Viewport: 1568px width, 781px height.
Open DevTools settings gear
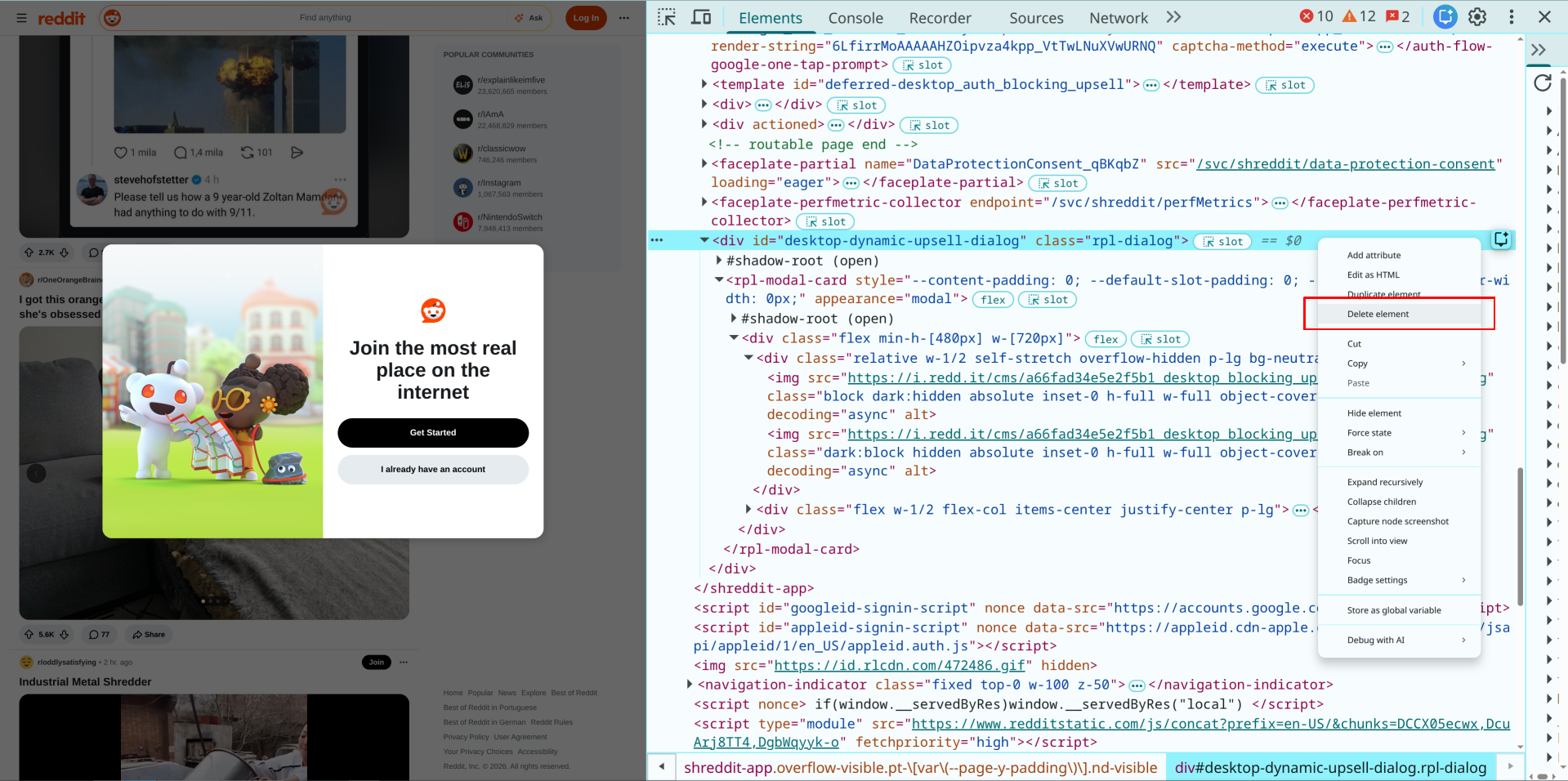tap(1477, 16)
